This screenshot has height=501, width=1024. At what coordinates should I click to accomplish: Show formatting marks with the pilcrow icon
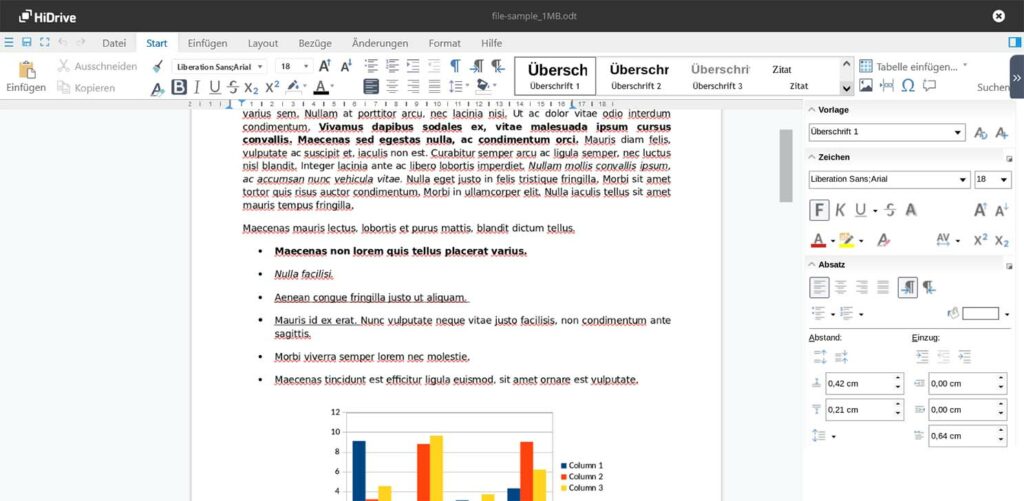point(455,66)
